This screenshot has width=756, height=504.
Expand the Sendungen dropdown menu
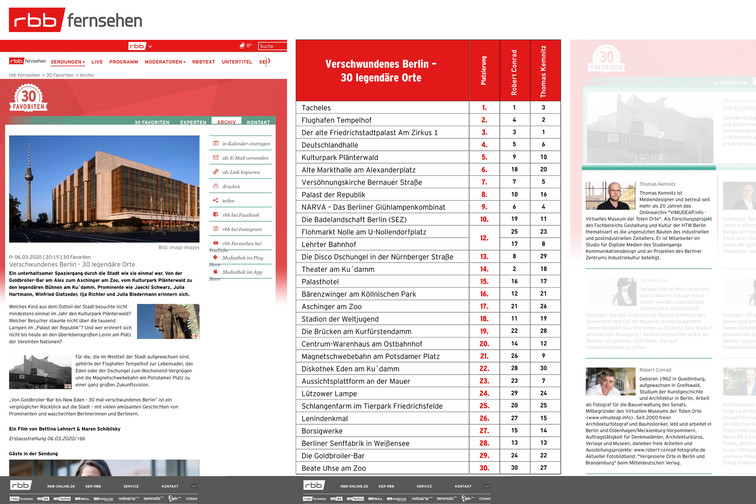tap(68, 62)
